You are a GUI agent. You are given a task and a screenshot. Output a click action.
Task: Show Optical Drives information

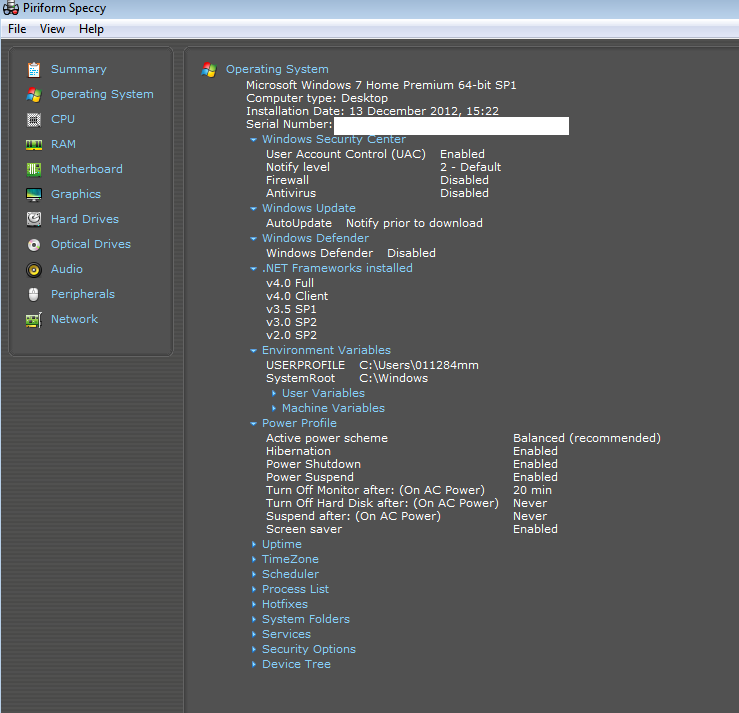(x=91, y=244)
